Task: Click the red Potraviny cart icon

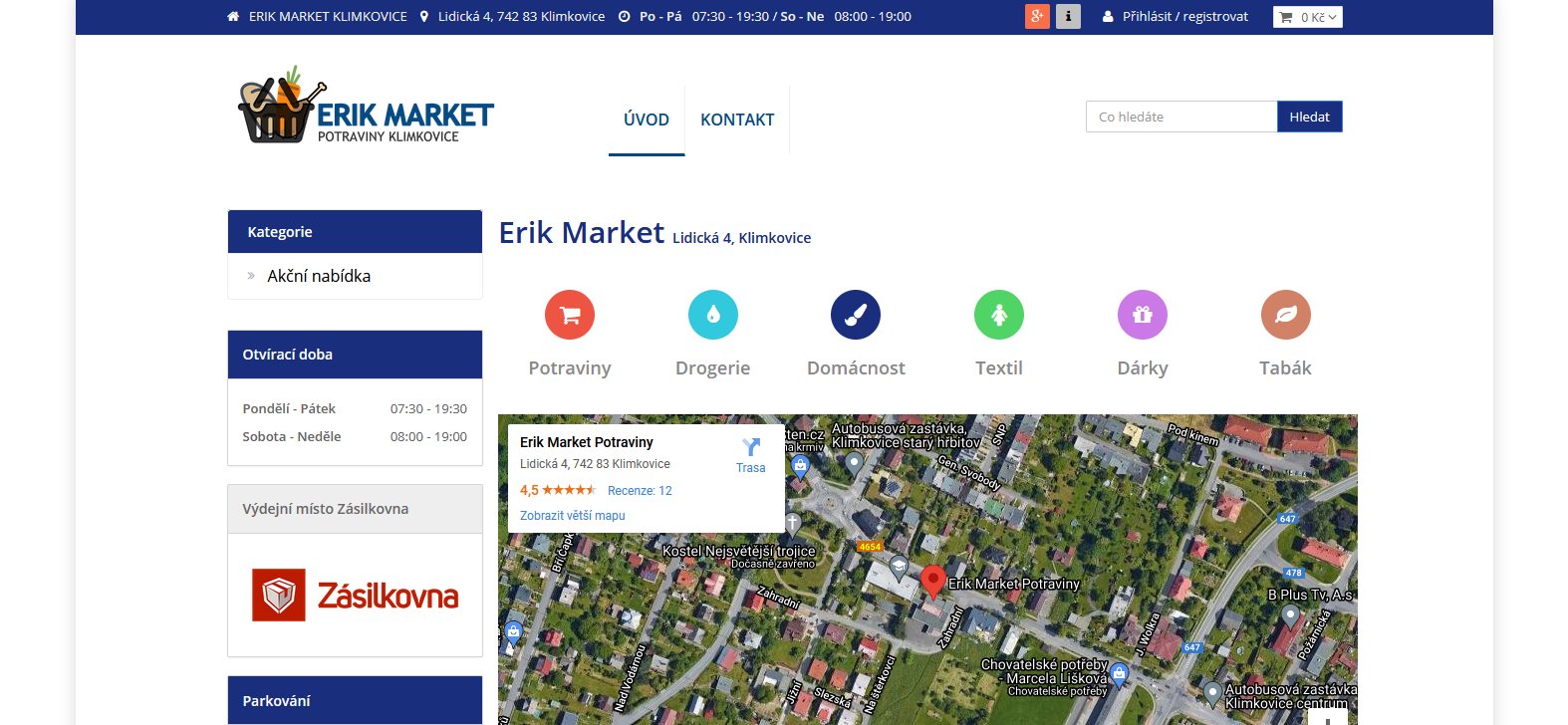Action: click(570, 315)
